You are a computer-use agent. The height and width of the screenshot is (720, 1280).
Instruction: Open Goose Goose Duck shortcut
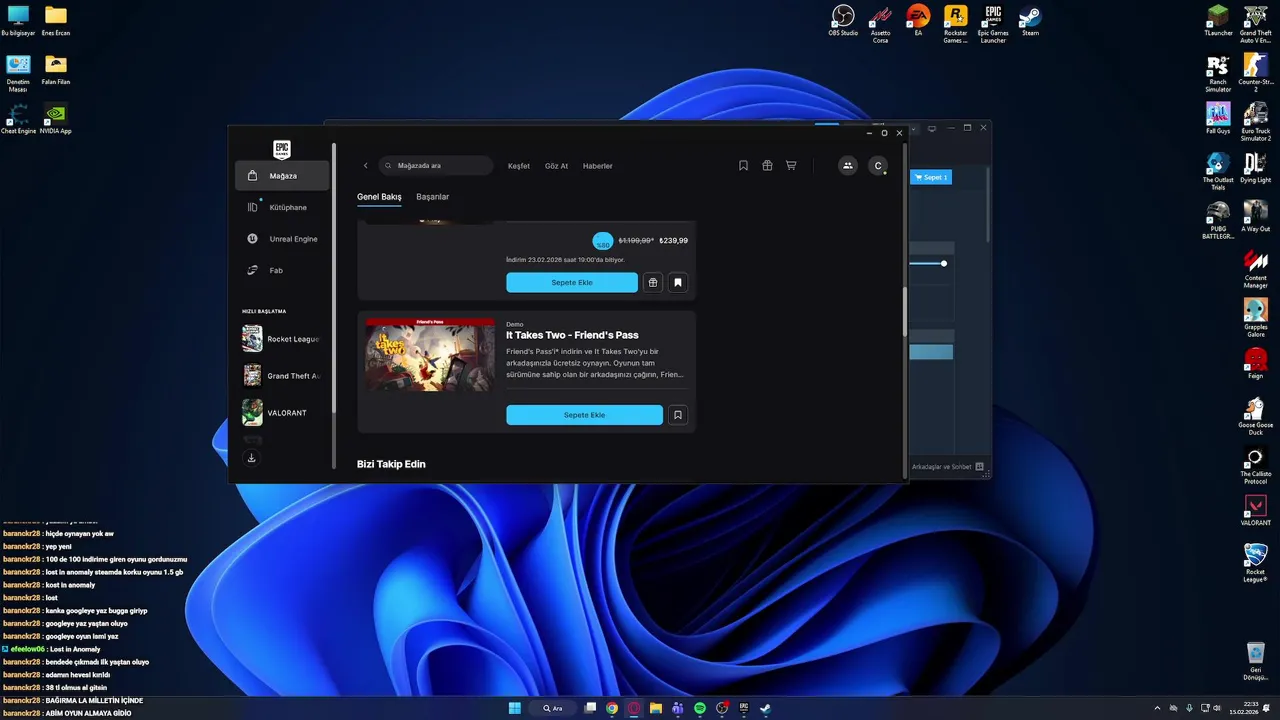point(1255,416)
